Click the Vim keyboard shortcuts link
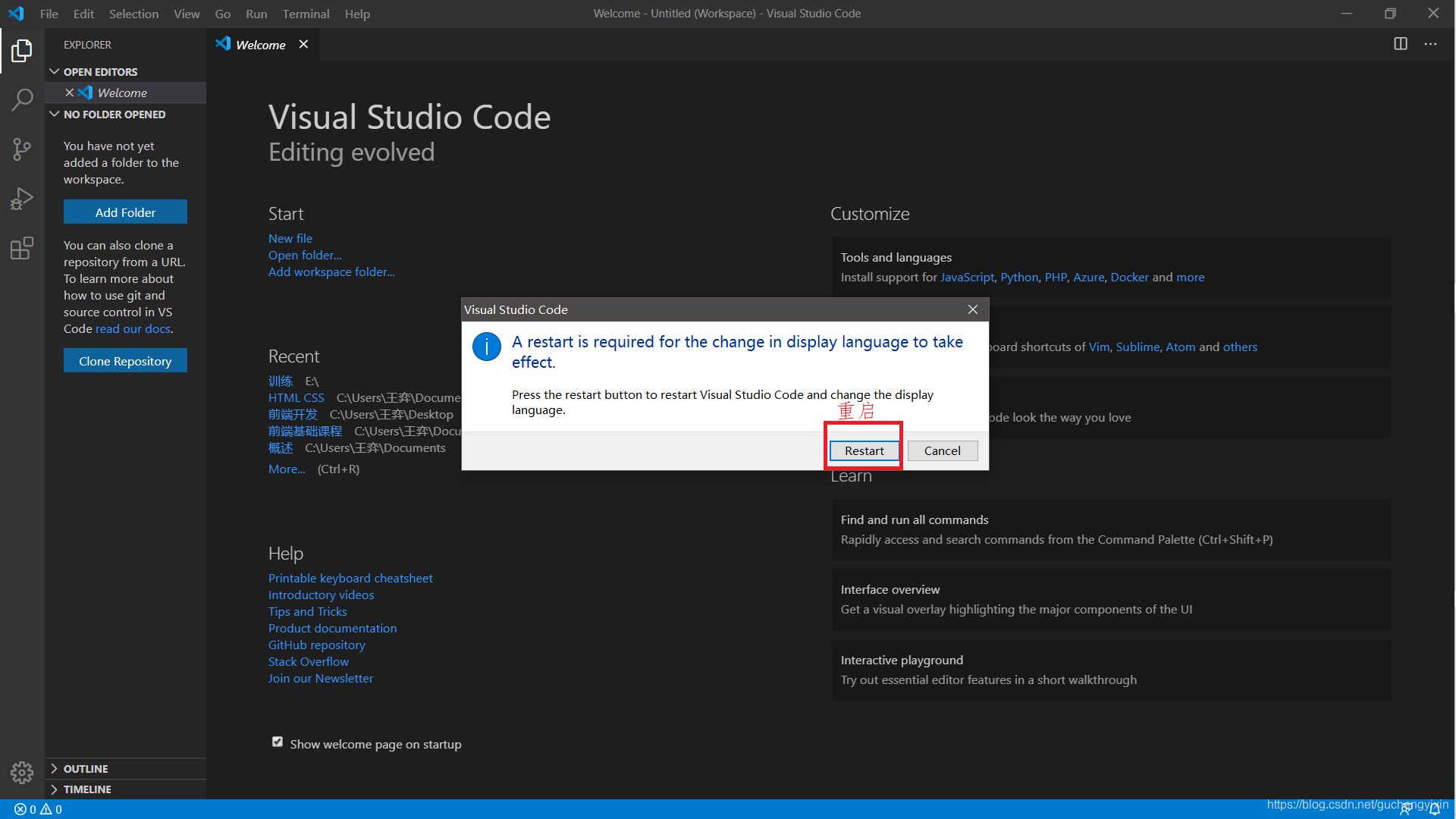Viewport: 1456px width, 819px height. pos(1099,347)
